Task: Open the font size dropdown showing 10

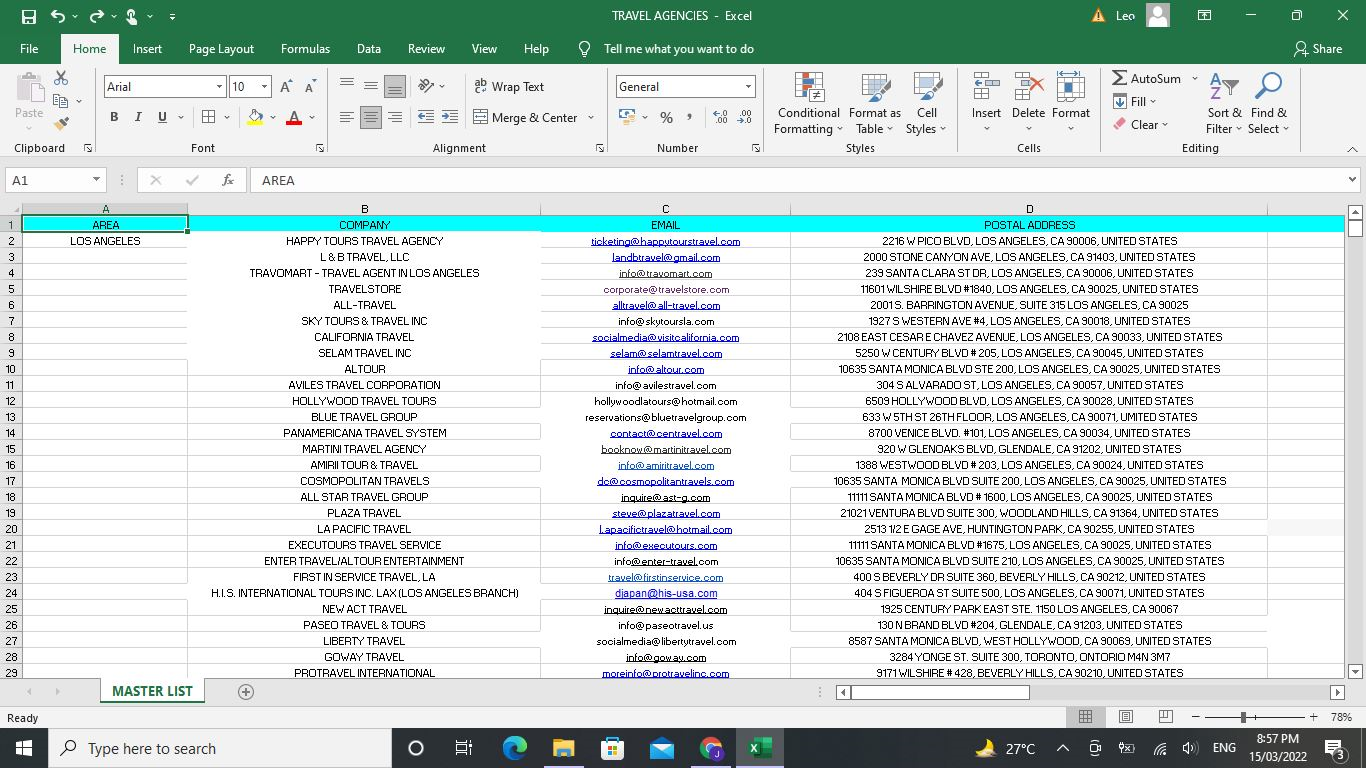Action: tap(264, 87)
